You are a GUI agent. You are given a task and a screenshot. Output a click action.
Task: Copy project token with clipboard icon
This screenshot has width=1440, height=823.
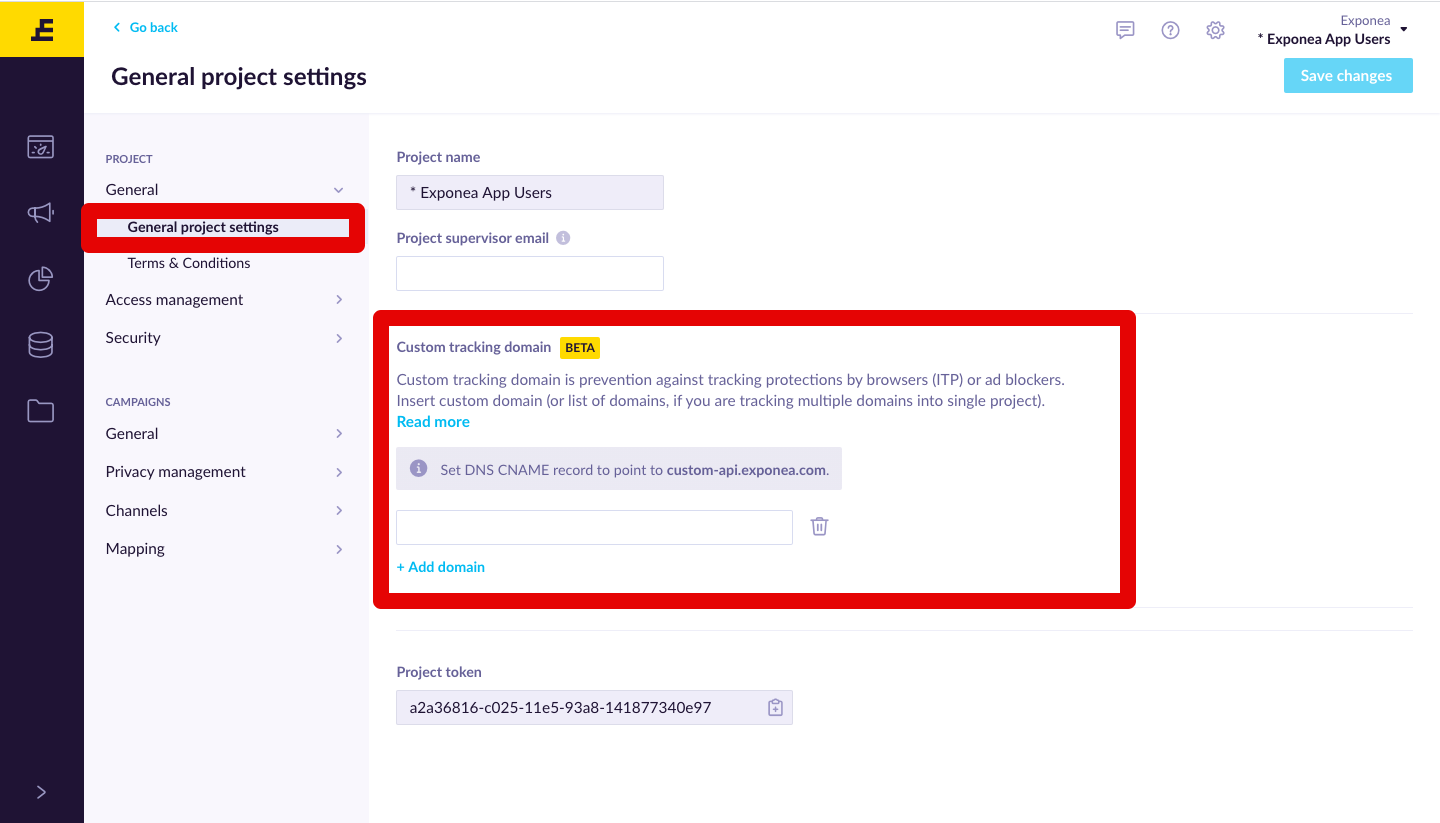click(775, 708)
